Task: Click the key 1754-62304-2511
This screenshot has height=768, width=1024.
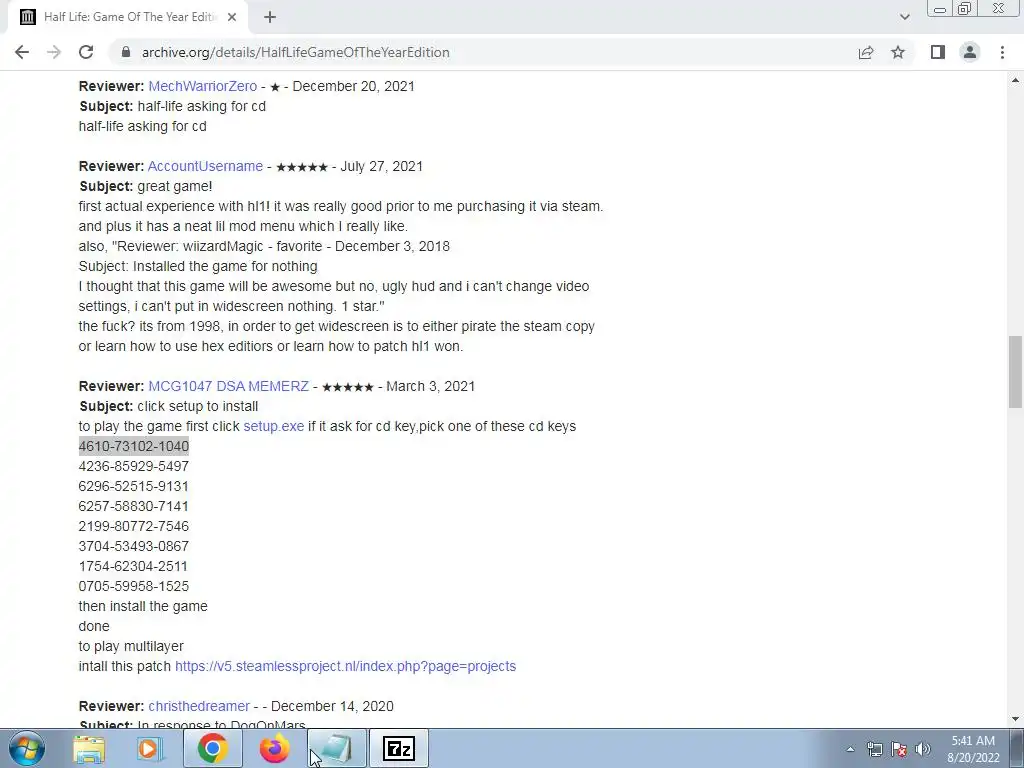Action: pyautogui.click(x=133, y=566)
